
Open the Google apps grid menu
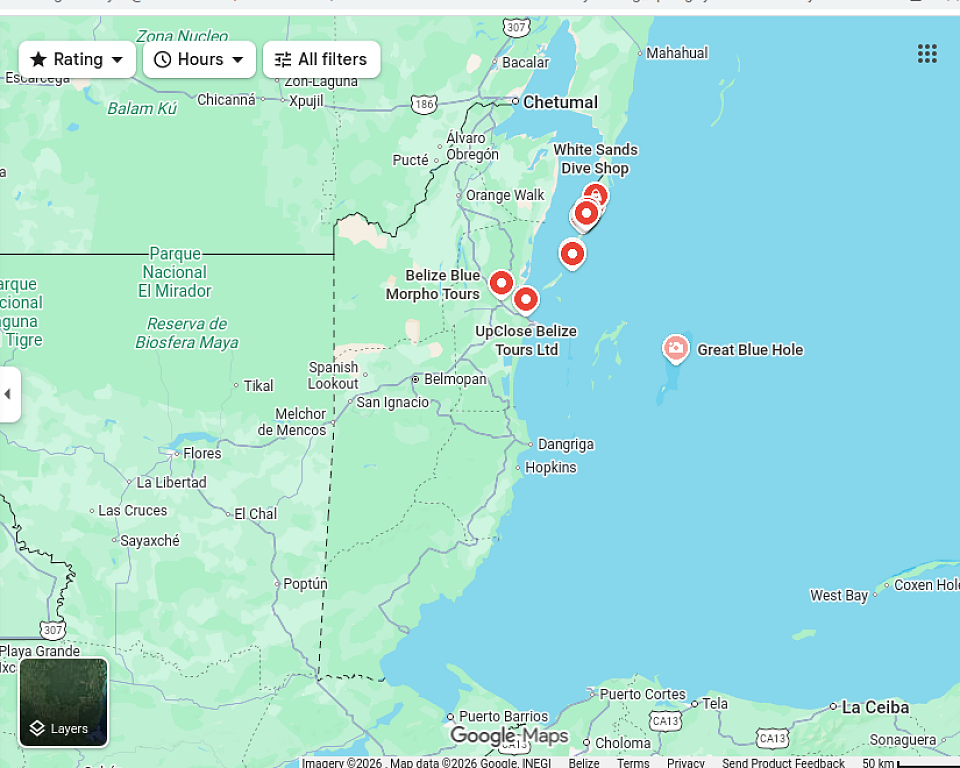click(927, 54)
